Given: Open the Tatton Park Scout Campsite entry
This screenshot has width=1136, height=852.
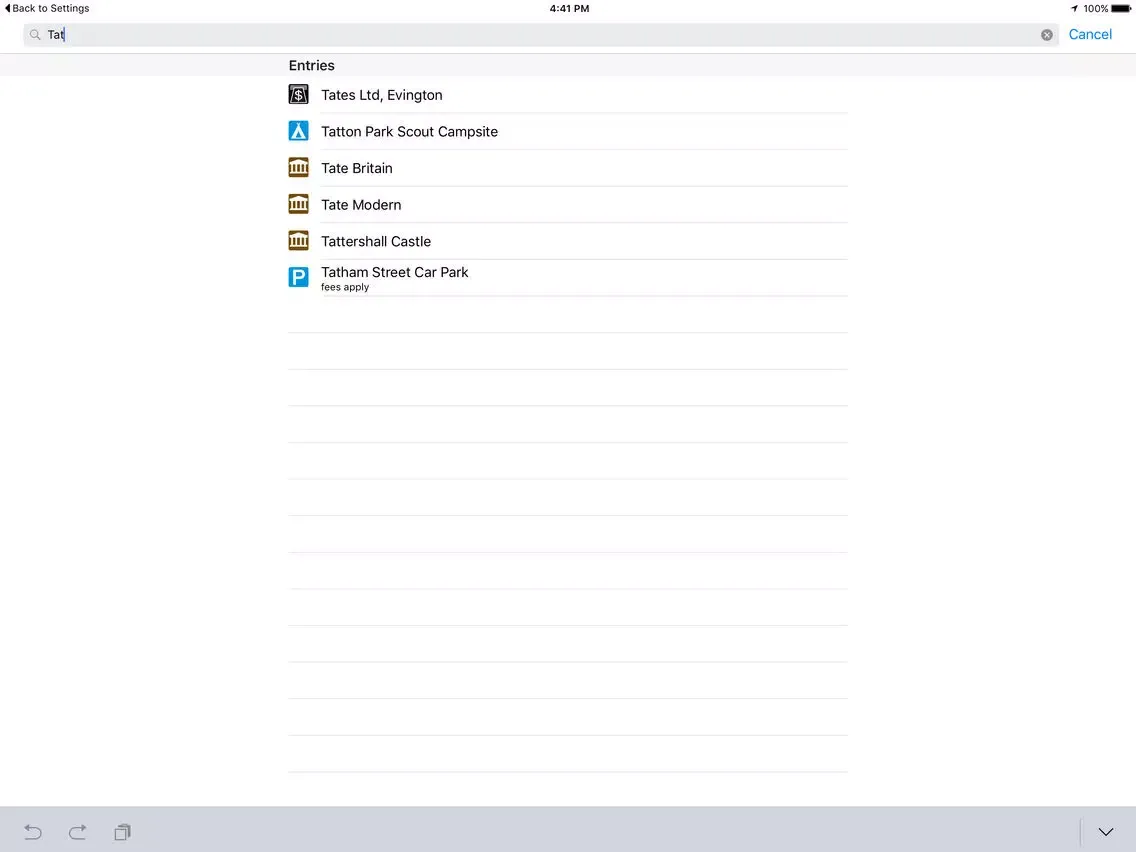Looking at the screenshot, I should [568, 131].
